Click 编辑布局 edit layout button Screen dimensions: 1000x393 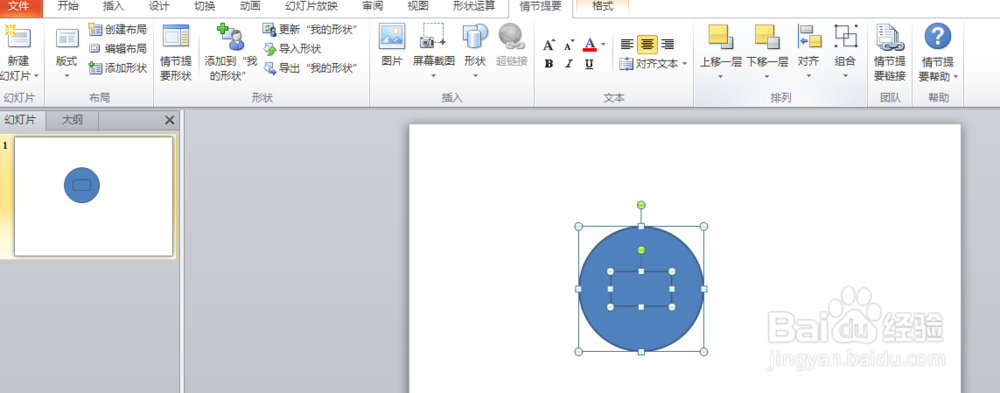[117, 48]
